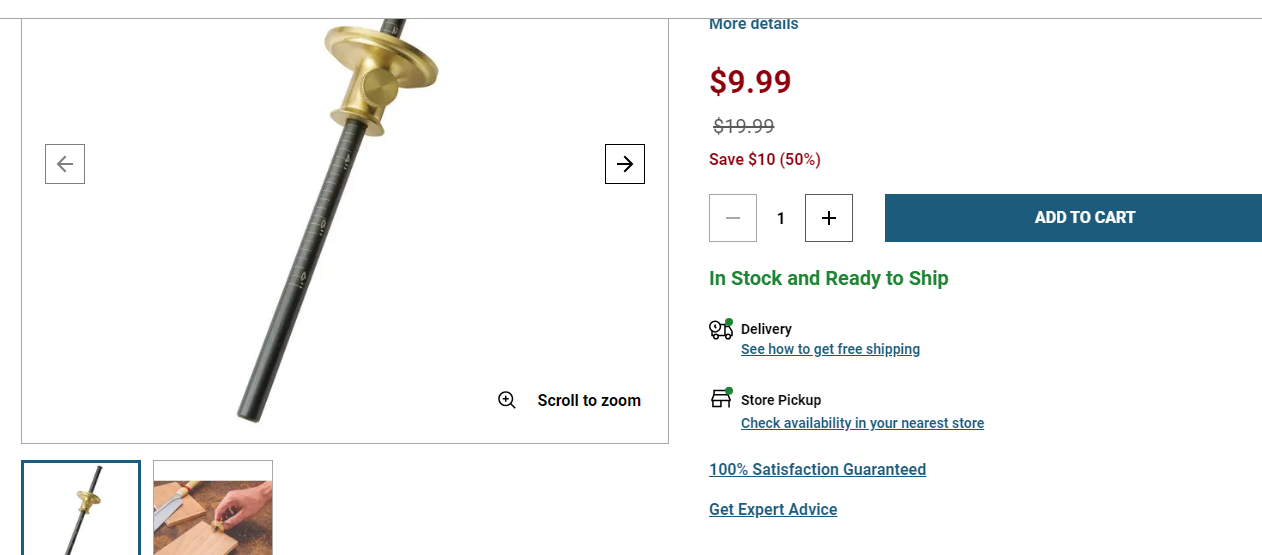Click the delivery truck icon

721,329
